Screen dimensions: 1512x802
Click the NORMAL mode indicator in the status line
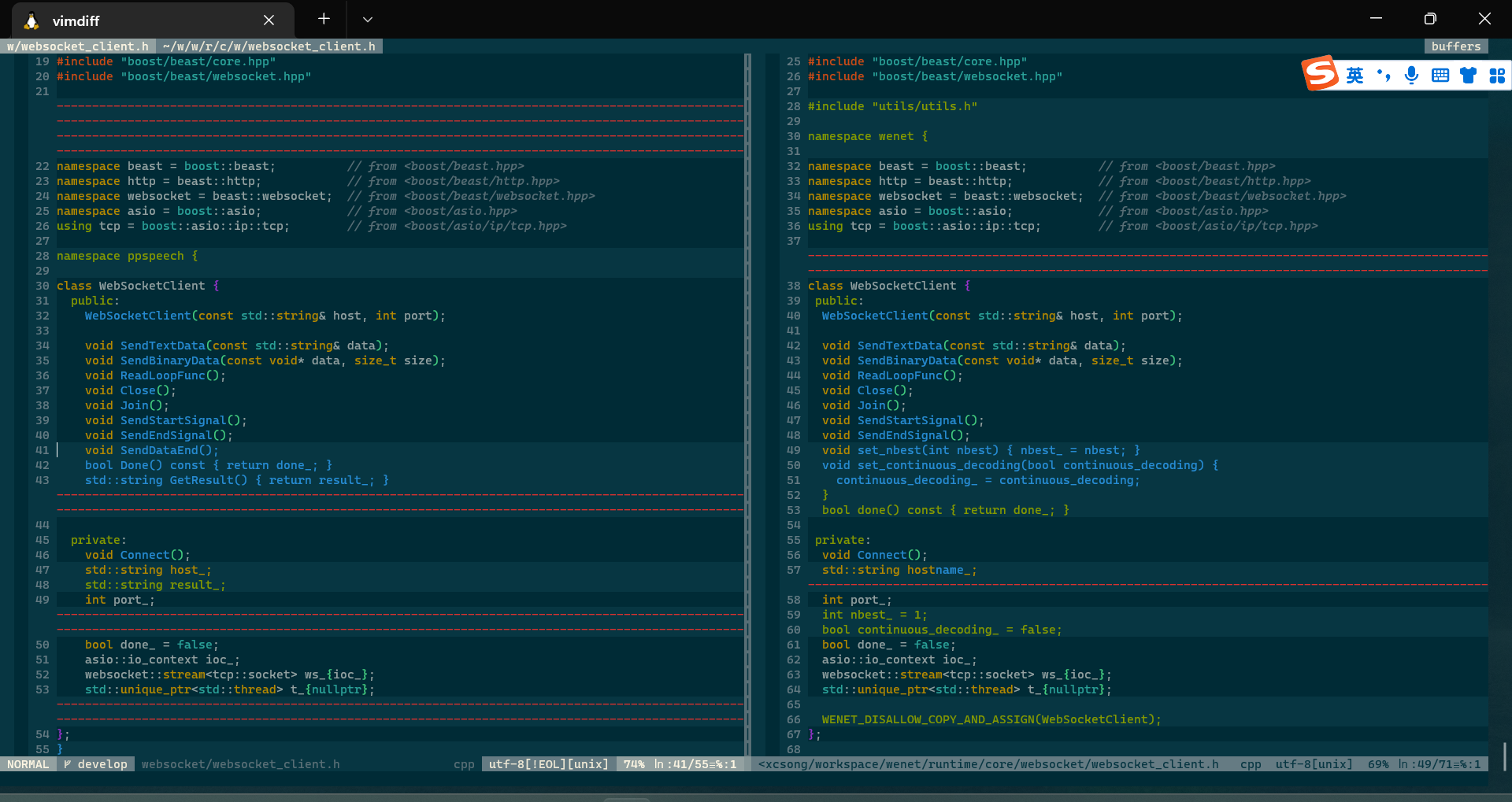click(x=28, y=764)
